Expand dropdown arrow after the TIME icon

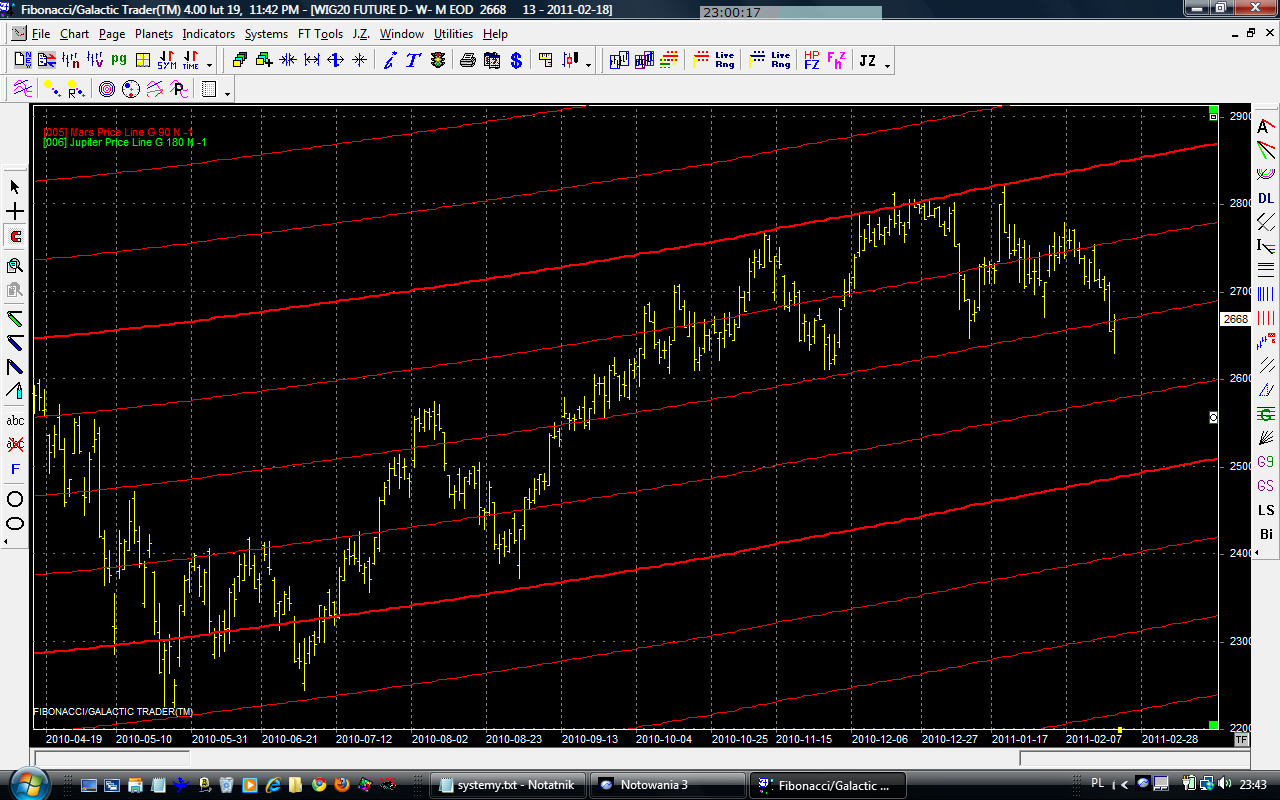[209, 65]
